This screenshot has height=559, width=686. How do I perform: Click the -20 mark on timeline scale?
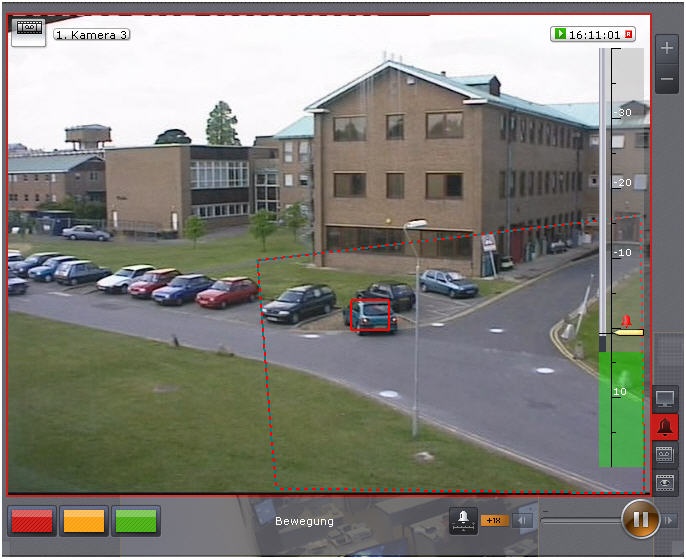pos(623,182)
